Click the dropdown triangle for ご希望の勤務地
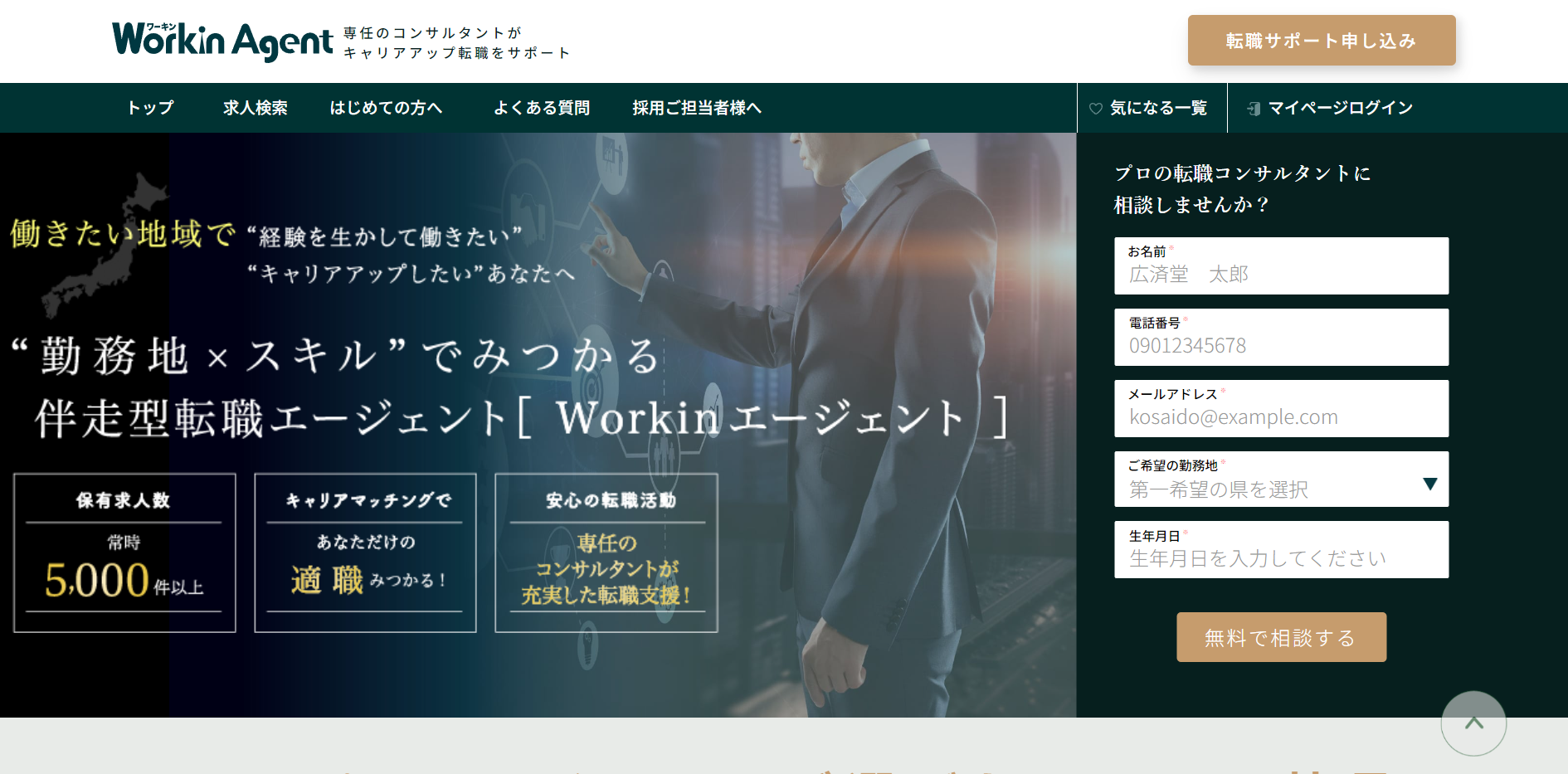This screenshot has width=1568, height=774. [x=1429, y=484]
